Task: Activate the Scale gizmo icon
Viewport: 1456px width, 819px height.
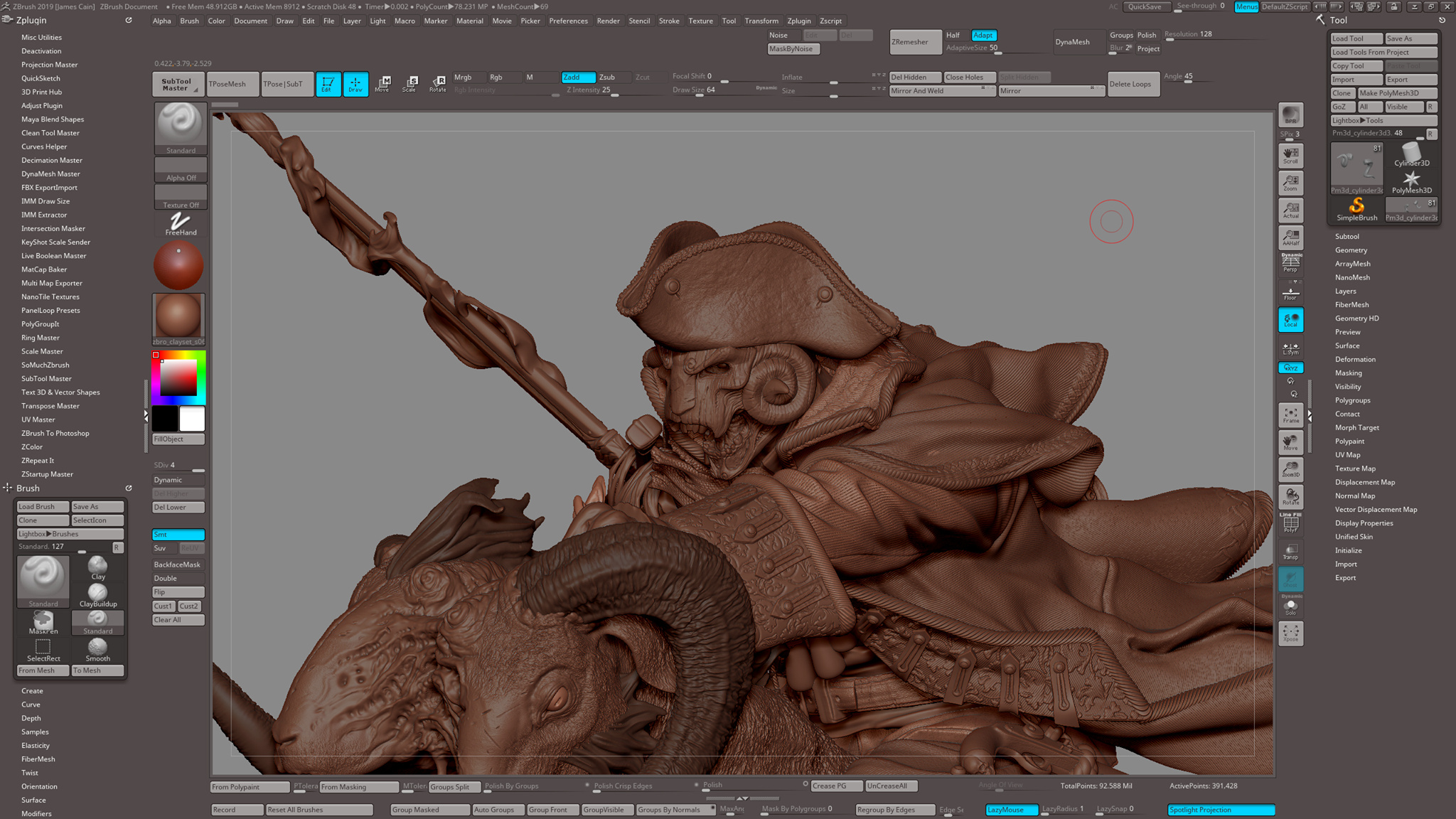Action: (409, 84)
